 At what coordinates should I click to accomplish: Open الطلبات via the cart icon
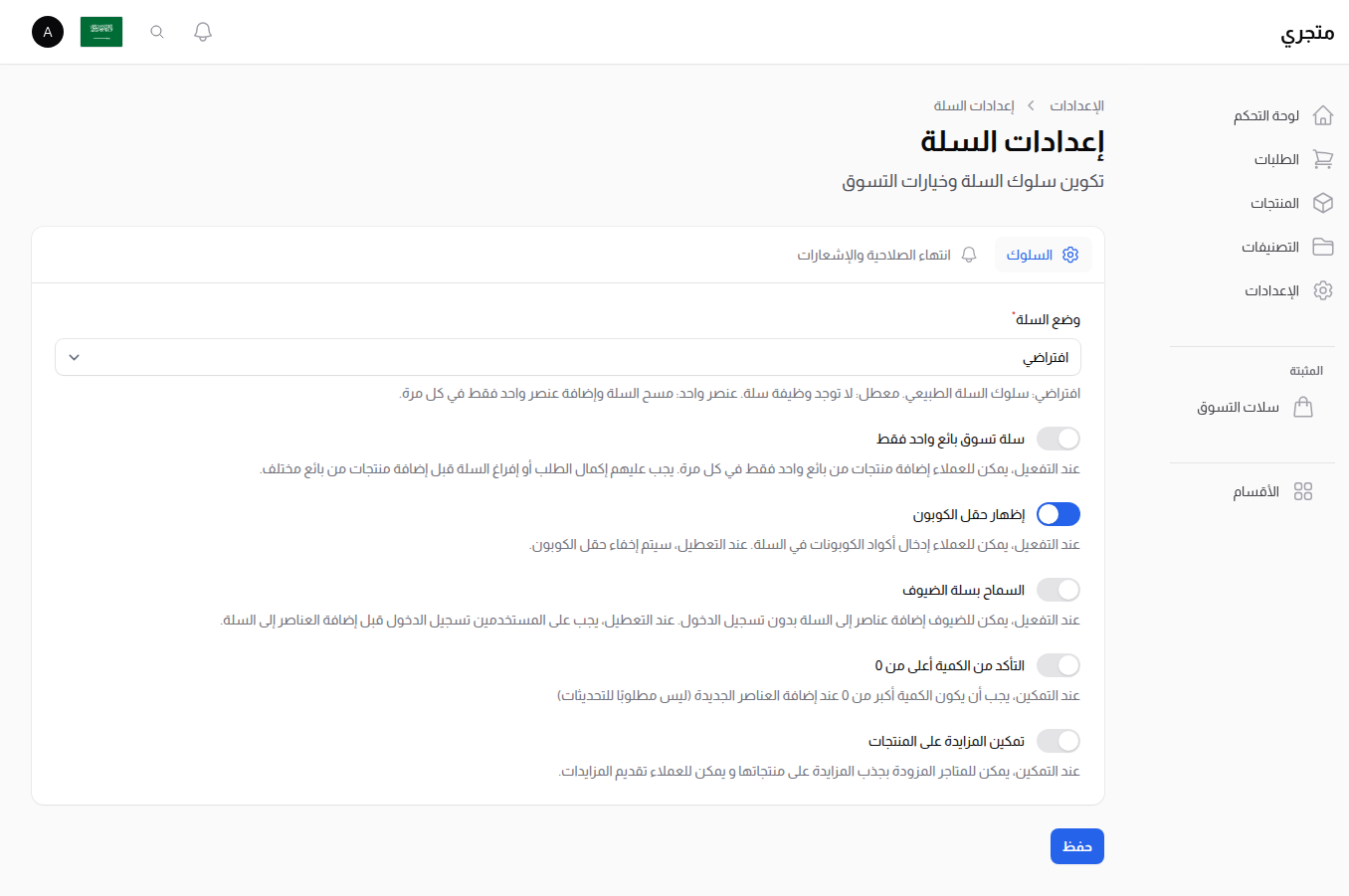pyautogui.click(x=1323, y=159)
